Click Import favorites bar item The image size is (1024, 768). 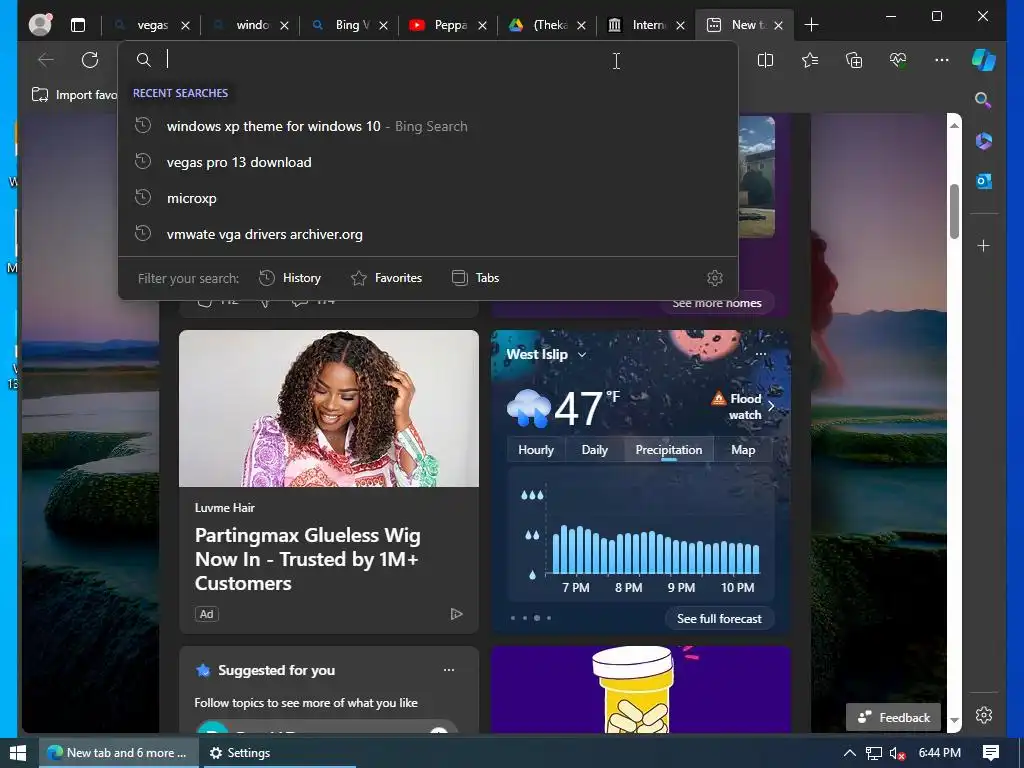point(74,95)
